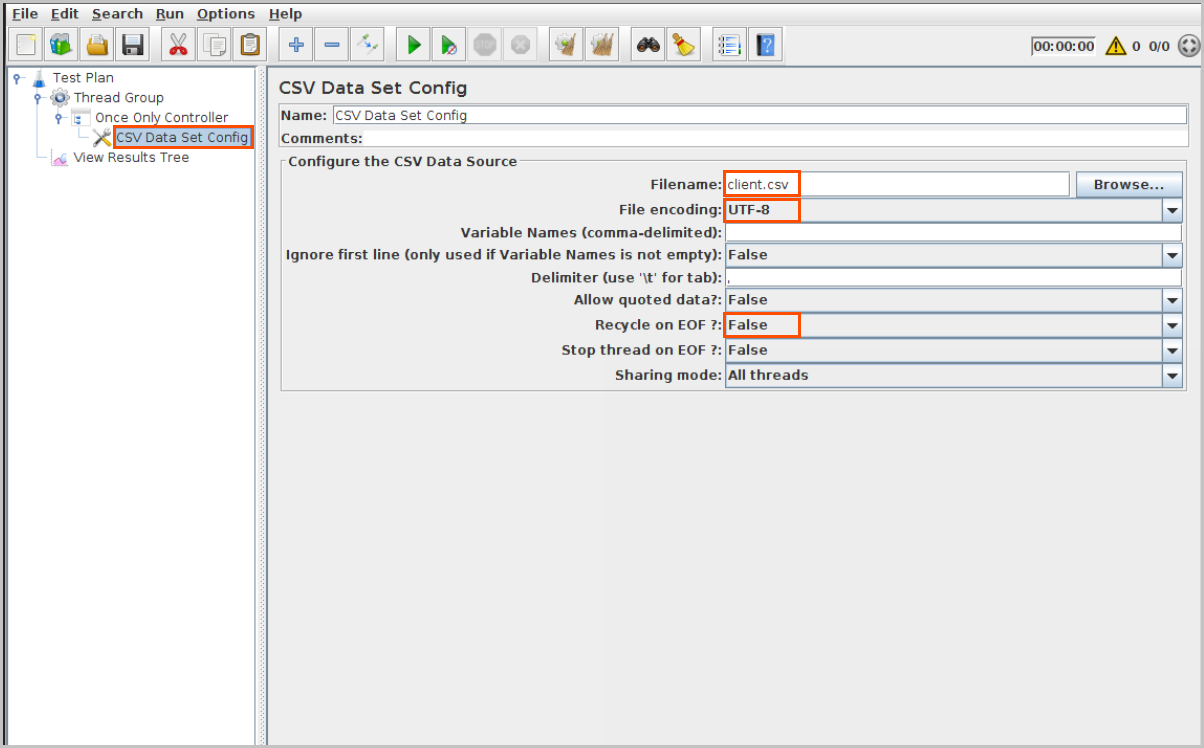Viewport: 1204px width, 748px height.
Task: Click the Comments field
Action: pos(777,138)
